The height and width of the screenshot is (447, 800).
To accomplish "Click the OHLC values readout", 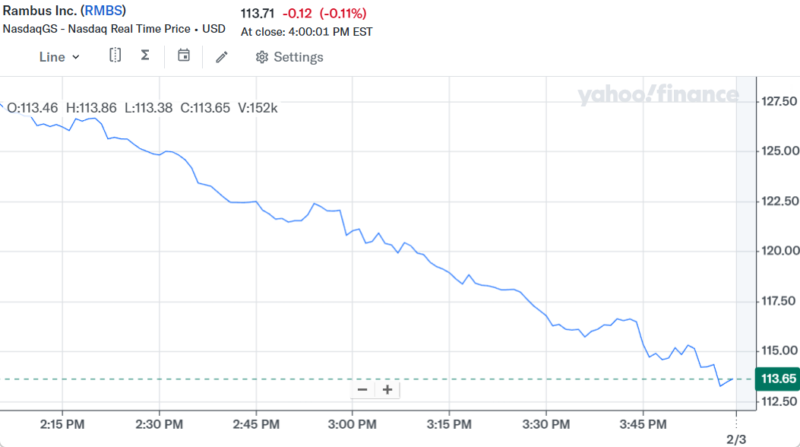I will point(143,107).
